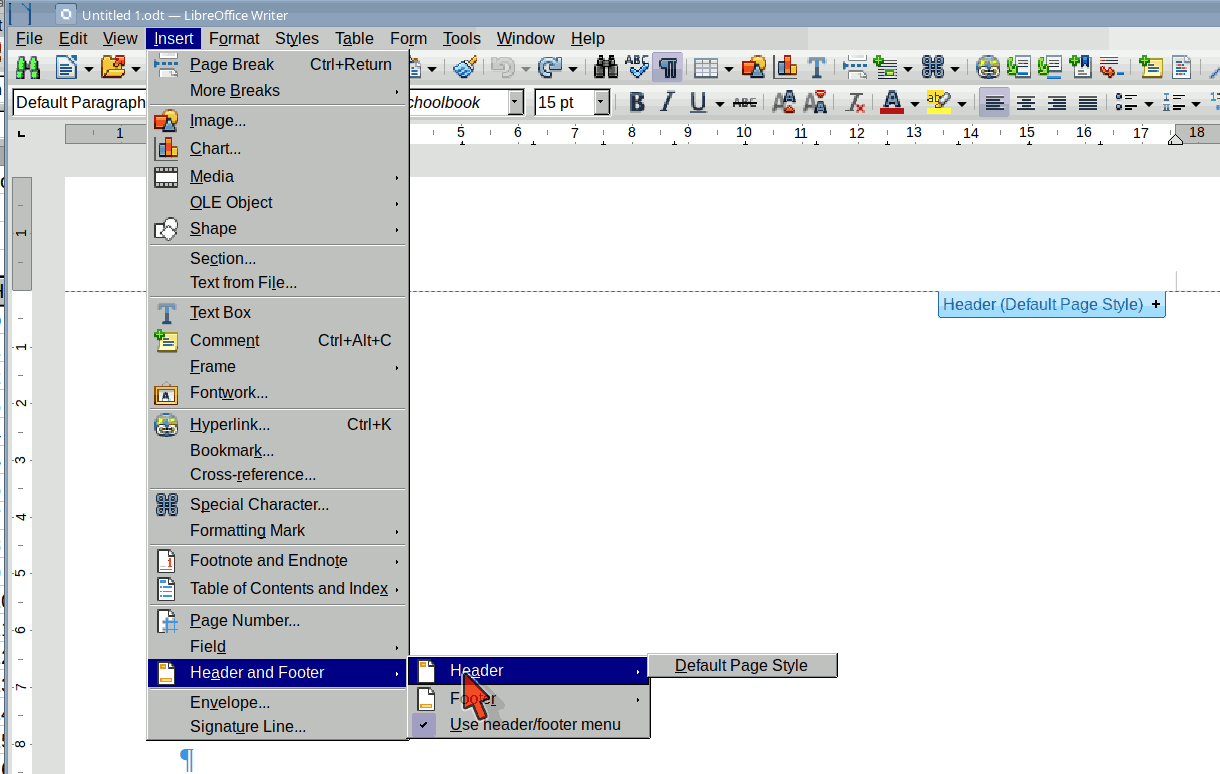Screen dimensions: 1220x774
Task: Open the font size dropdown
Action: (601, 103)
